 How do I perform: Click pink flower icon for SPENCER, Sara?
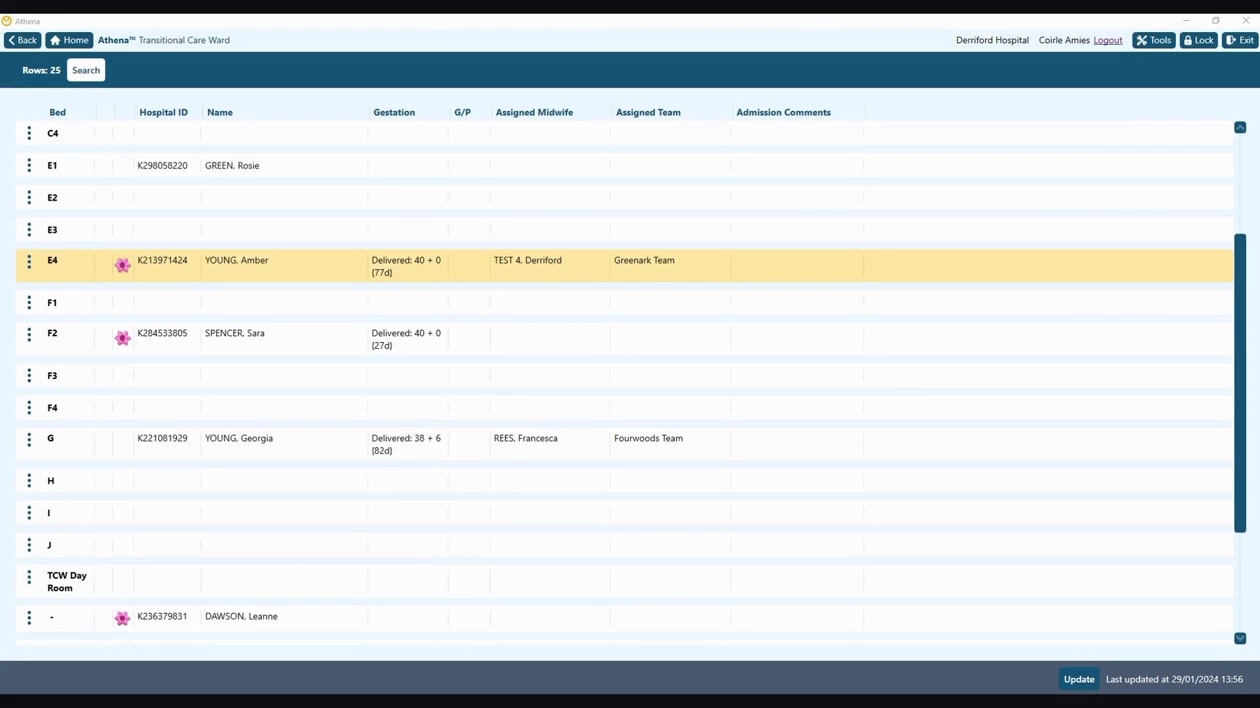(122, 338)
